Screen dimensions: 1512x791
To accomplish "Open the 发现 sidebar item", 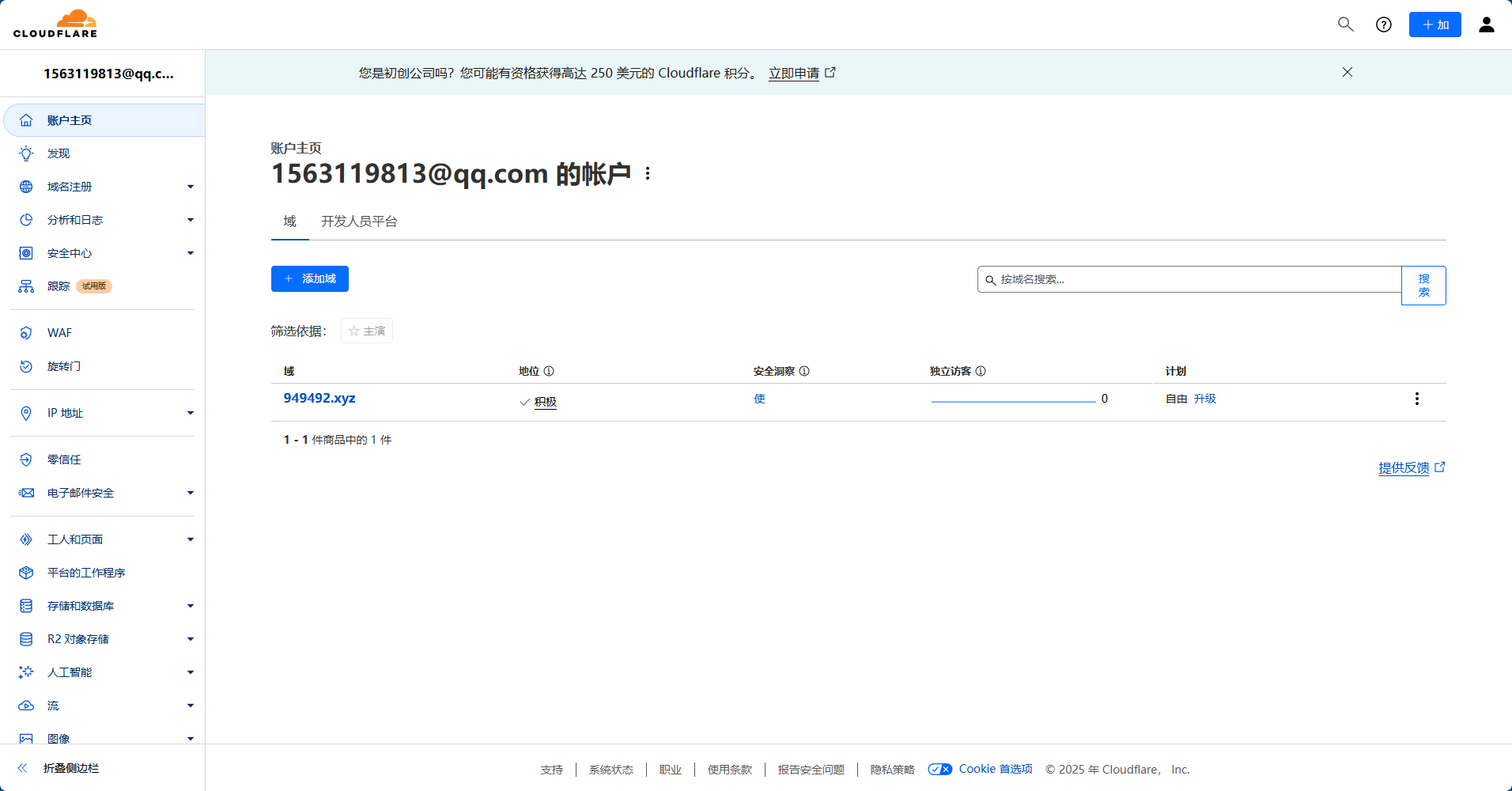I will click(x=104, y=153).
